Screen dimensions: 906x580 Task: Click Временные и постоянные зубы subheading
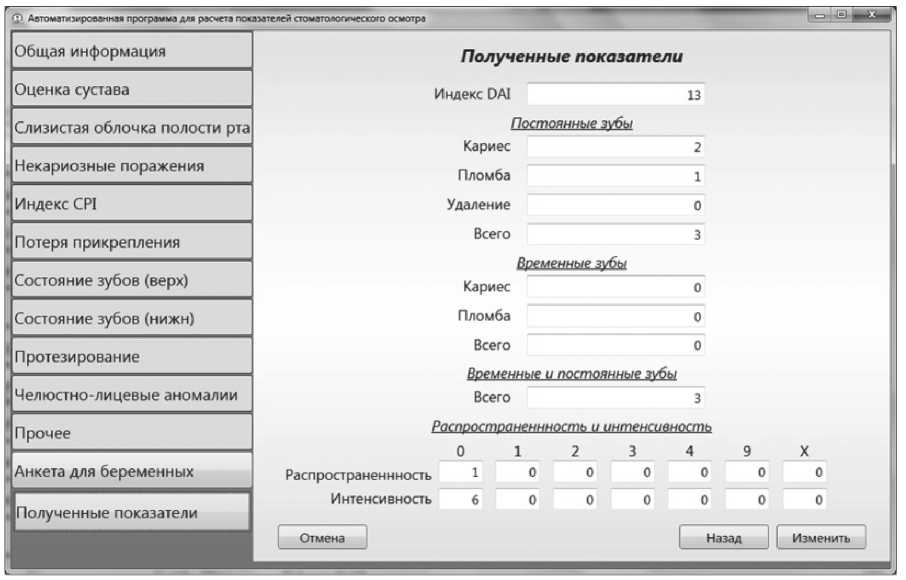(x=571, y=373)
